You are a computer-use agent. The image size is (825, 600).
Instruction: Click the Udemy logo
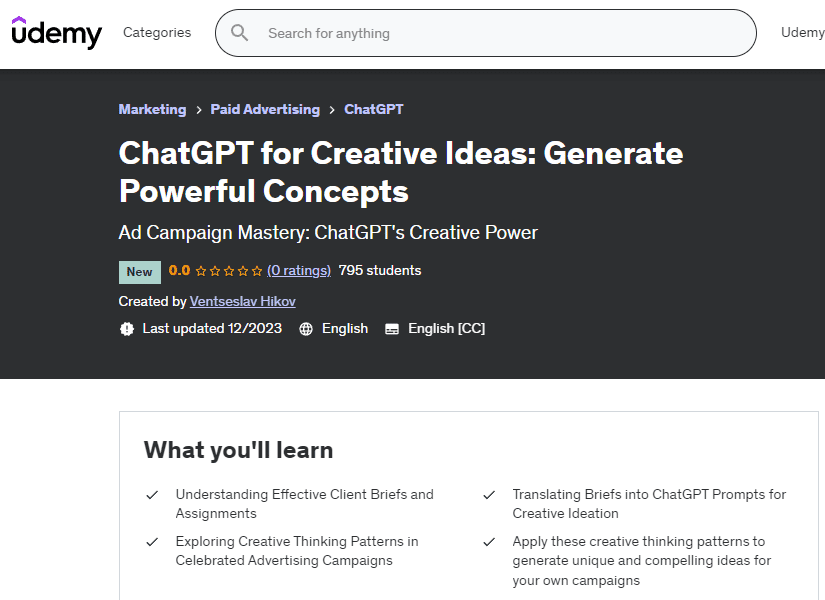56,33
